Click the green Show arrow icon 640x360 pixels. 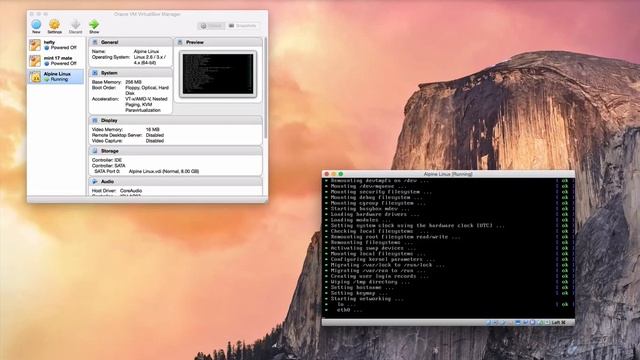[94, 24]
